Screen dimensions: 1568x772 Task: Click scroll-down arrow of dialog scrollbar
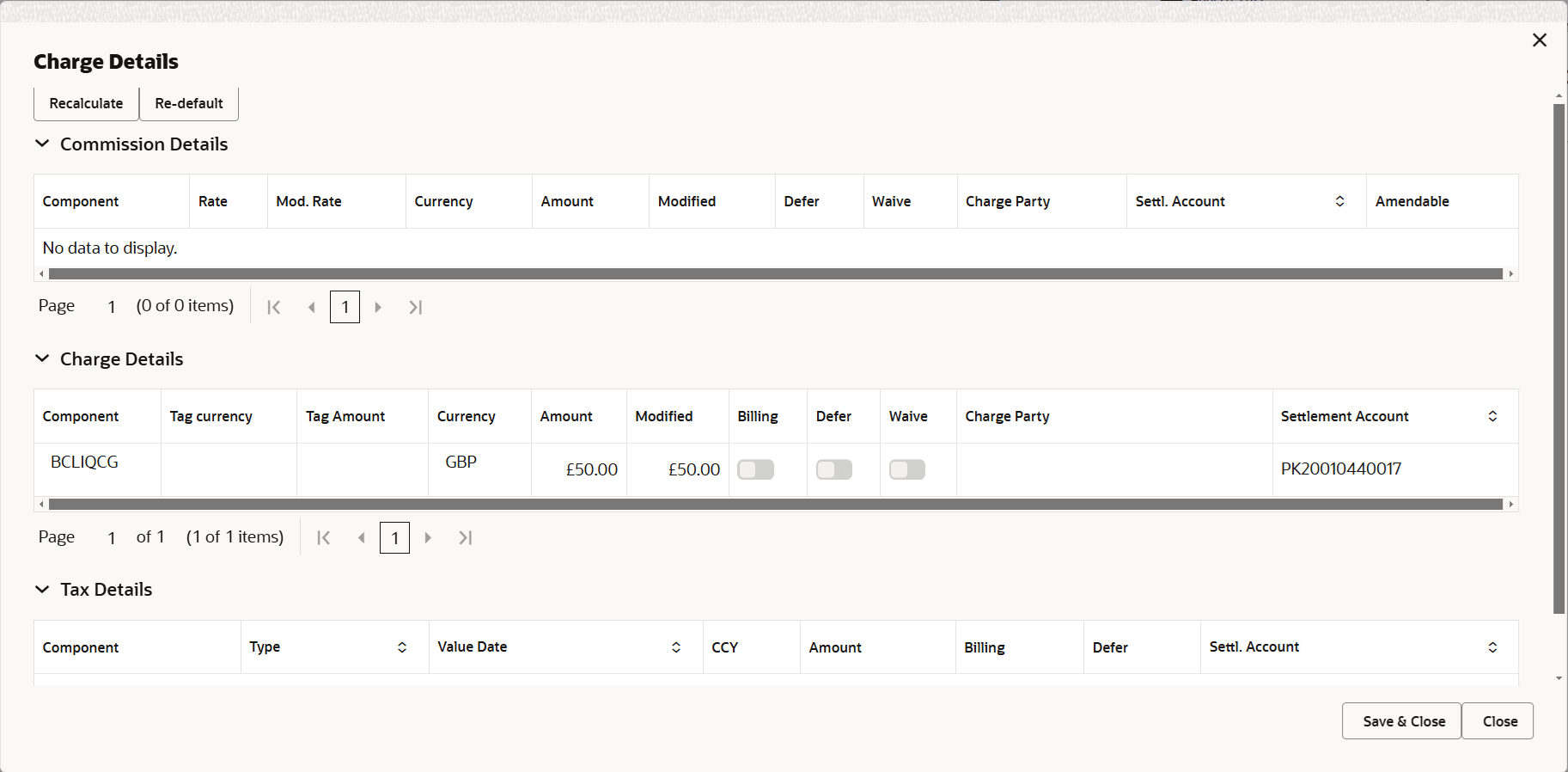pos(1559,679)
